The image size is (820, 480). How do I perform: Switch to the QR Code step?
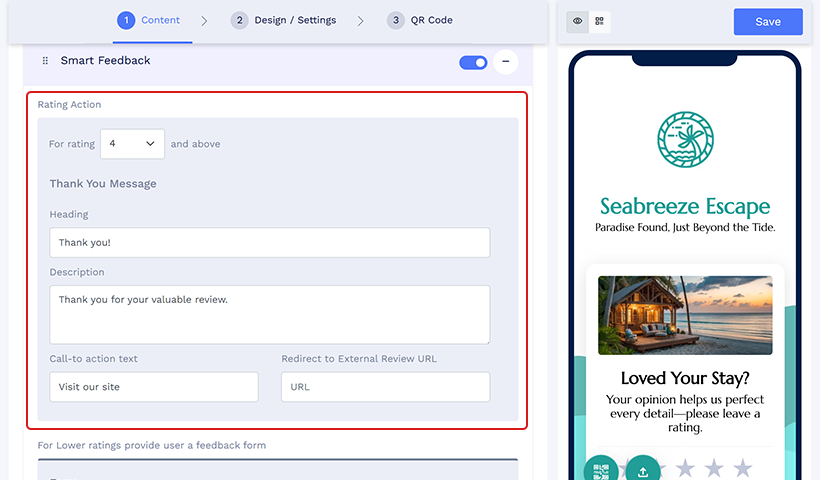pyautogui.click(x=420, y=20)
